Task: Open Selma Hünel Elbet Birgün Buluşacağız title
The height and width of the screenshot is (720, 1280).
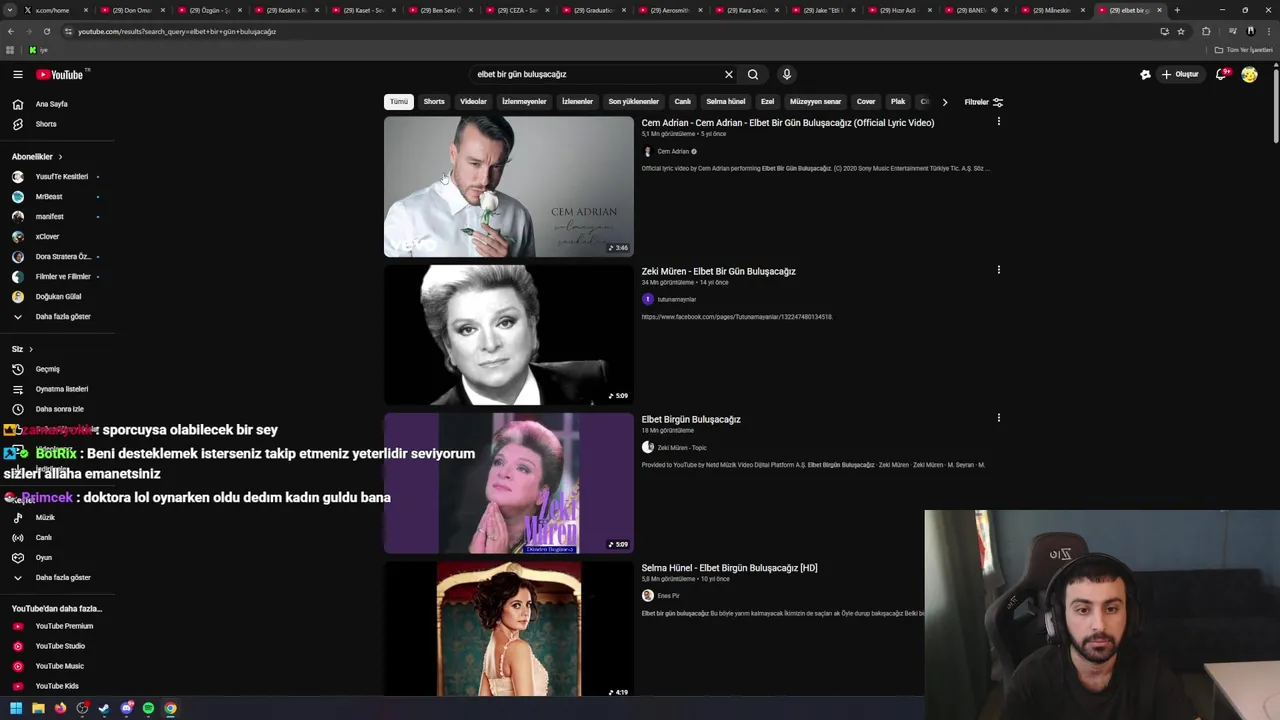Action: point(730,568)
